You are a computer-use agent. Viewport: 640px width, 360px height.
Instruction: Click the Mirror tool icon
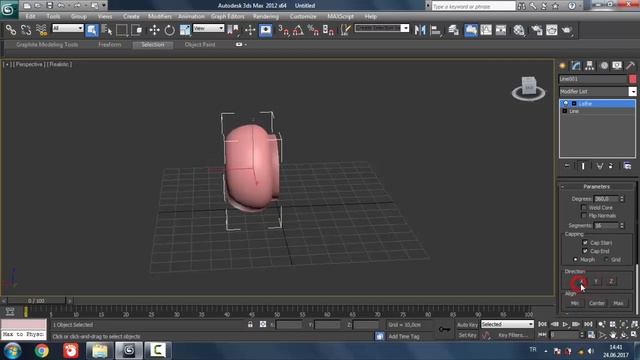420,30
